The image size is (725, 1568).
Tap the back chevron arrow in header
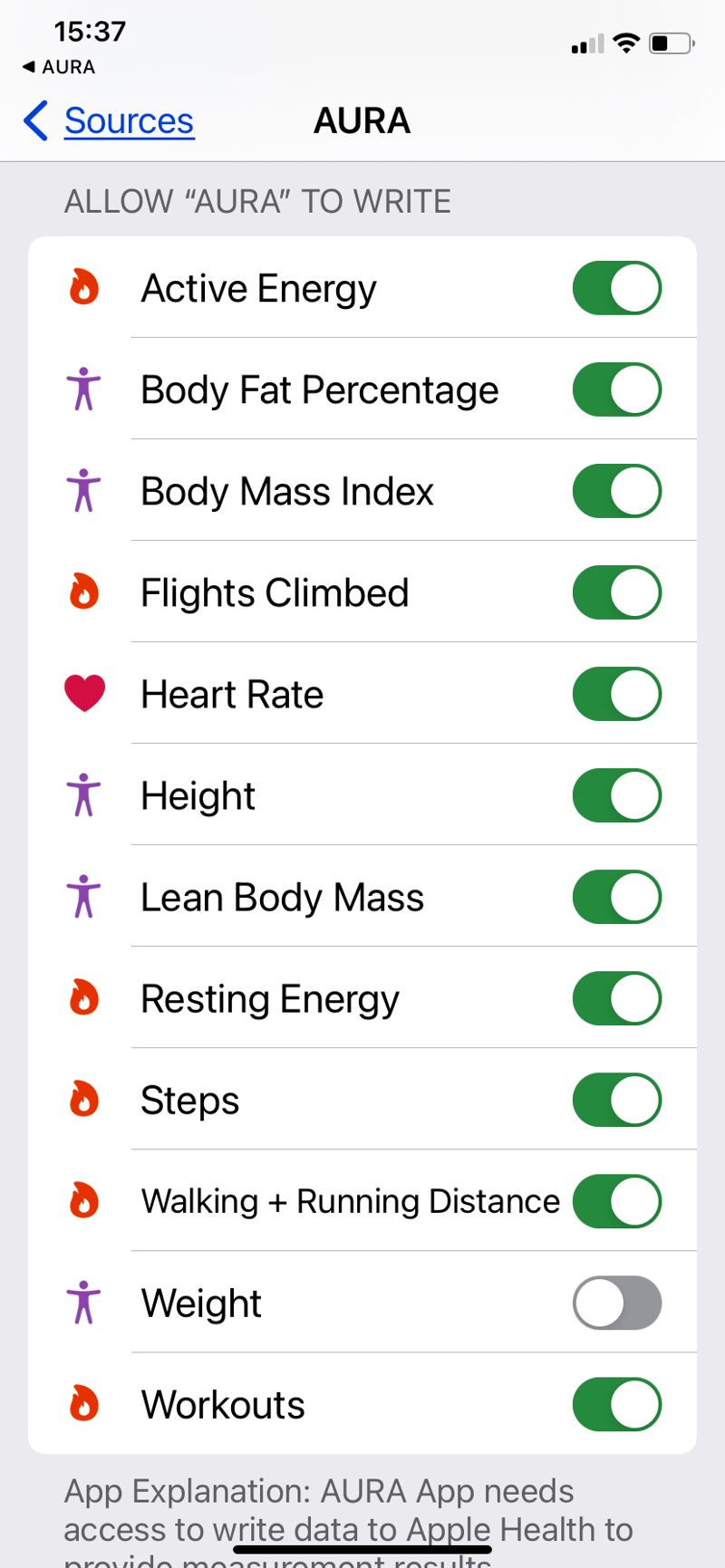(x=36, y=120)
